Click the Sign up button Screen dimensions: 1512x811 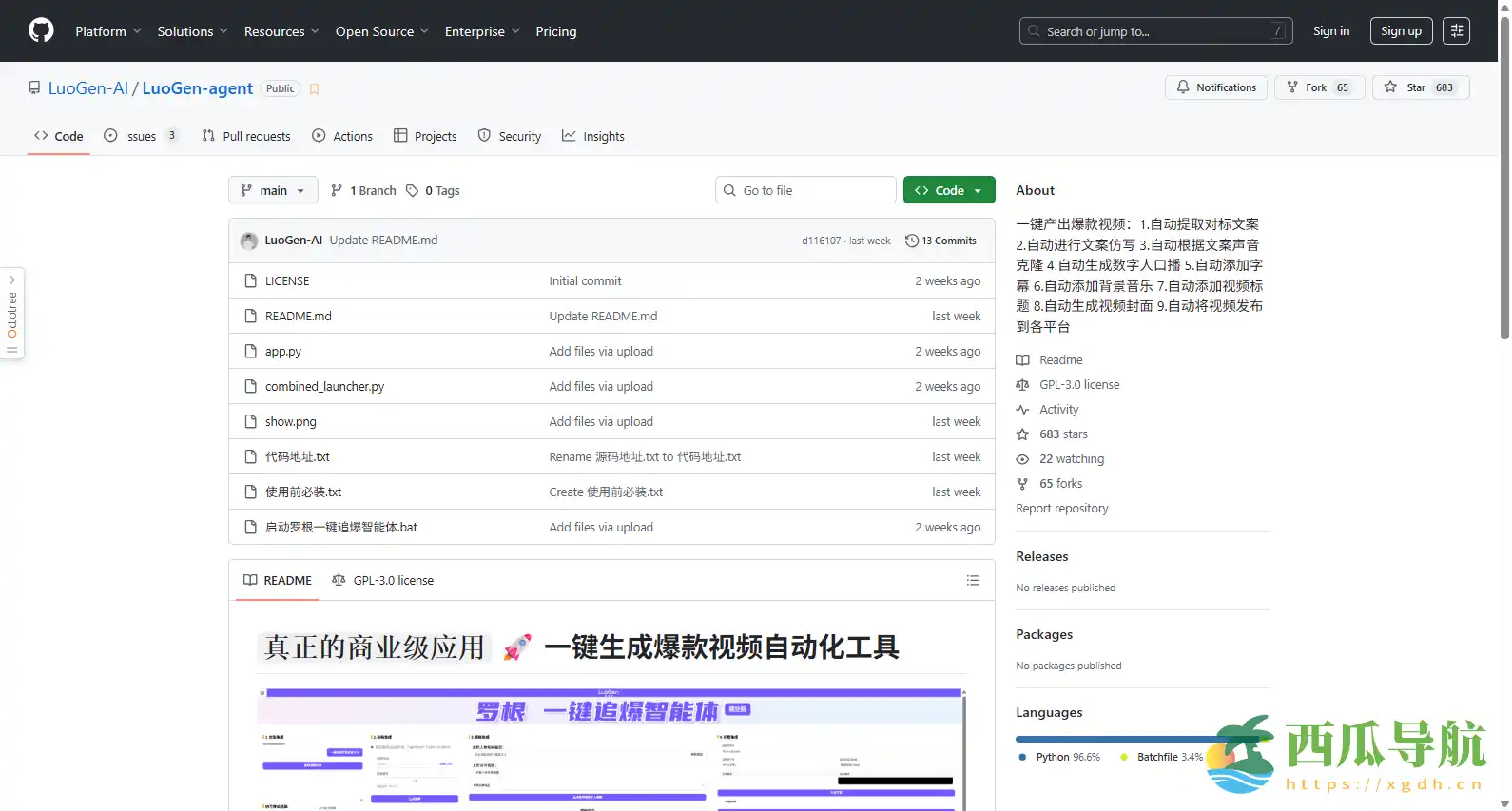[1401, 30]
